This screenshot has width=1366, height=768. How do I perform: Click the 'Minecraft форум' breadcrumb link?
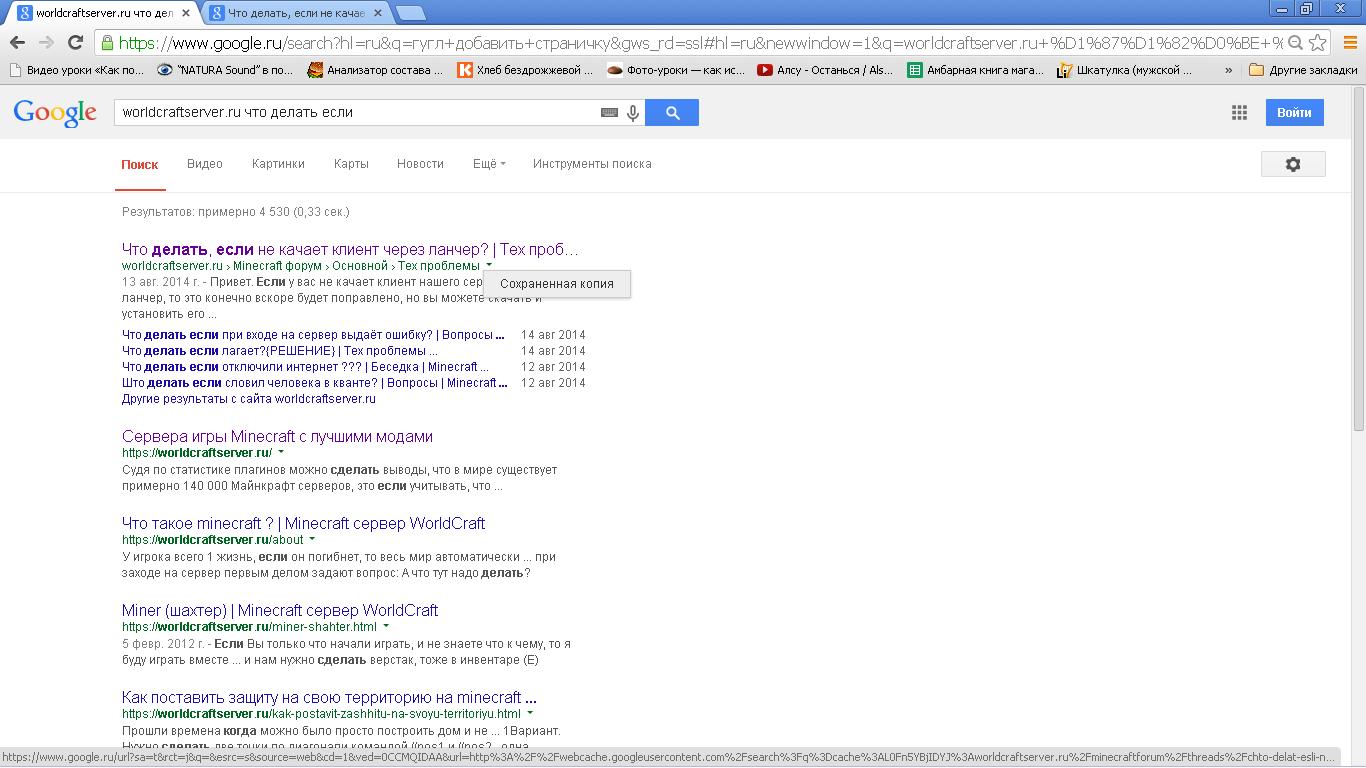[278, 266]
